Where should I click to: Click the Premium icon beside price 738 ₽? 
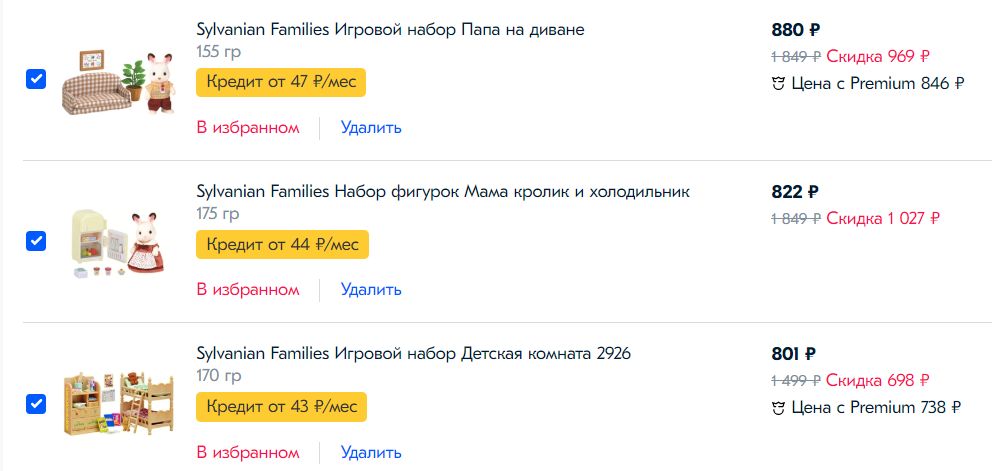click(x=779, y=407)
